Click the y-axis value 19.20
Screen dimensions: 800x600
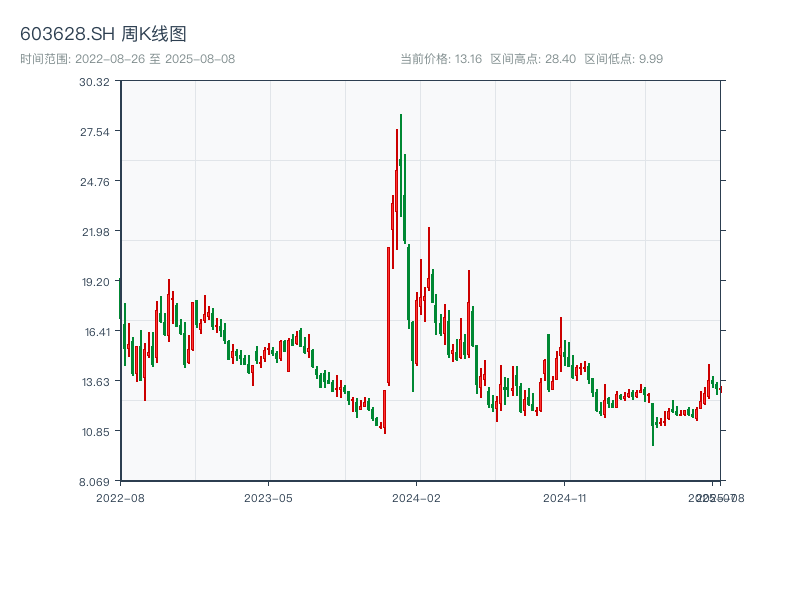coord(96,282)
